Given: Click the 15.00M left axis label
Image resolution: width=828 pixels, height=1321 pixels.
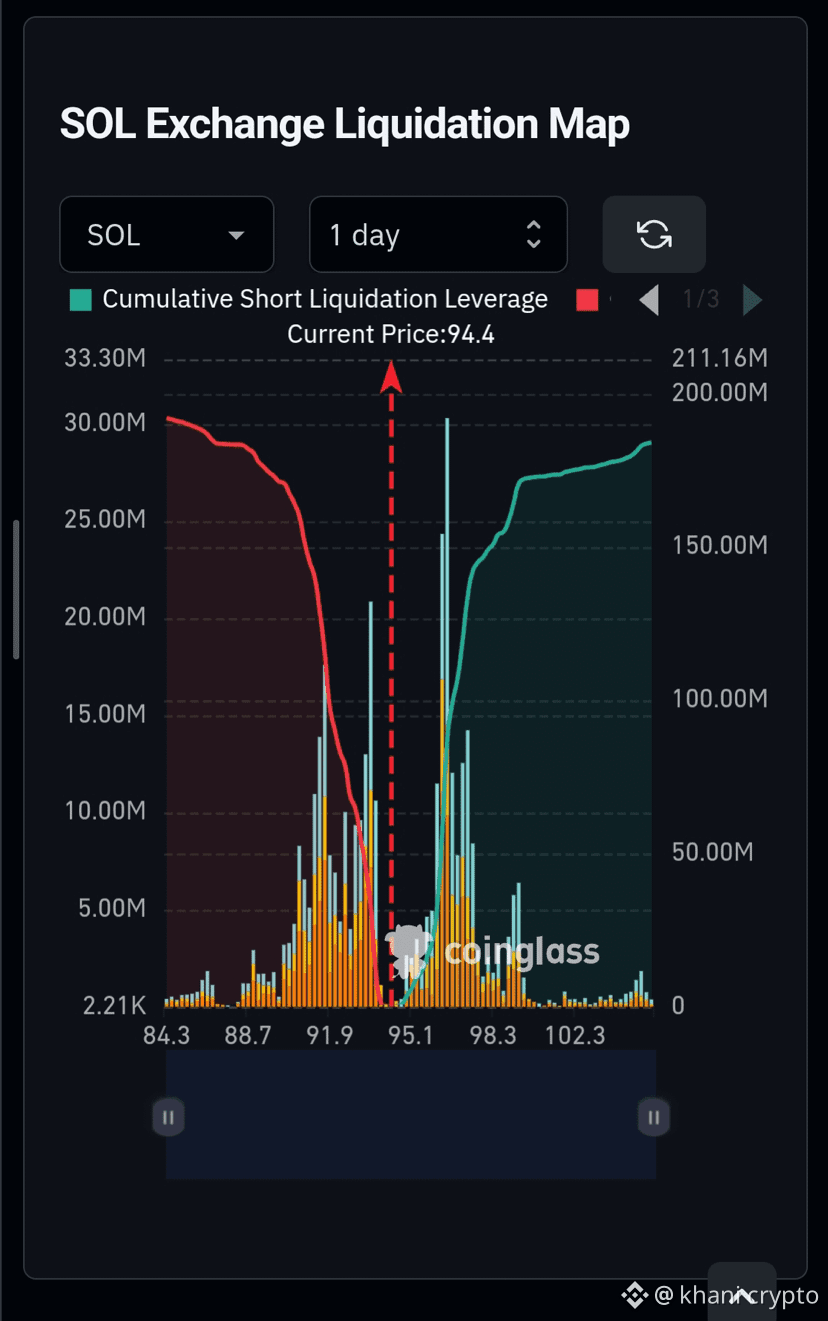Looking at the screenshot, I should coord(105,714).
